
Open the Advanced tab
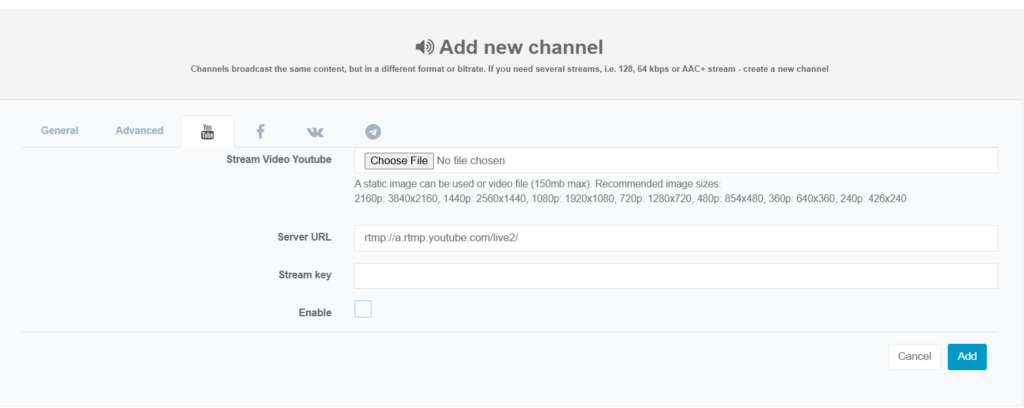tap(139, 131)
